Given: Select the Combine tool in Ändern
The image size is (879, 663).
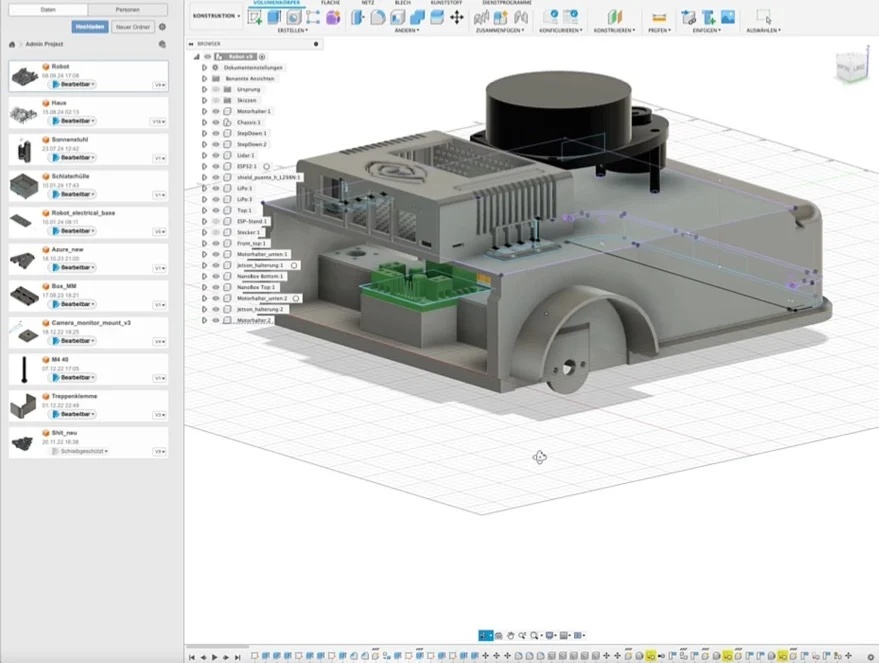Looking at the screenshot, I should pyautogui.click(x=417, y=17).
